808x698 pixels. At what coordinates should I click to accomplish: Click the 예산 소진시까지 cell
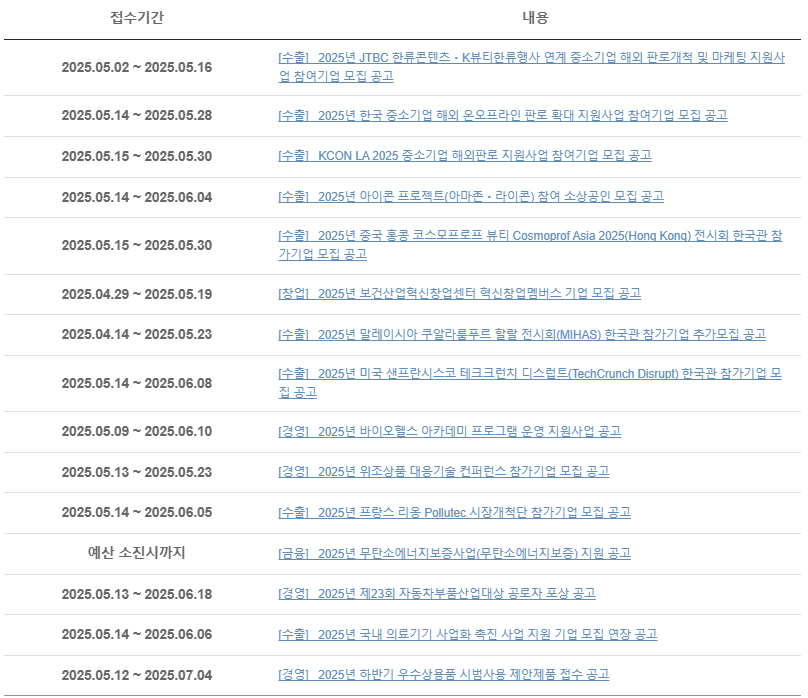tap(137, 553)
